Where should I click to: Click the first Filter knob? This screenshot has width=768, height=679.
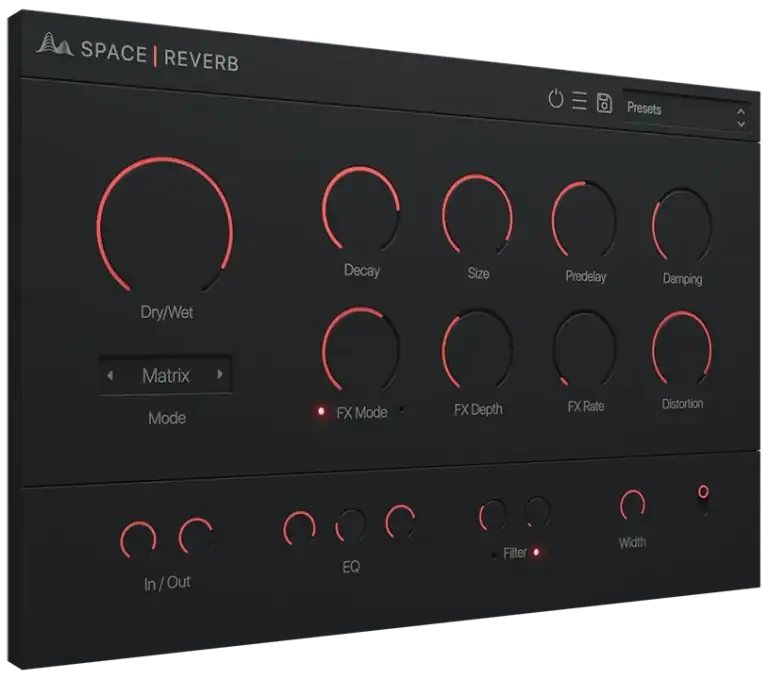pos(492,515)
